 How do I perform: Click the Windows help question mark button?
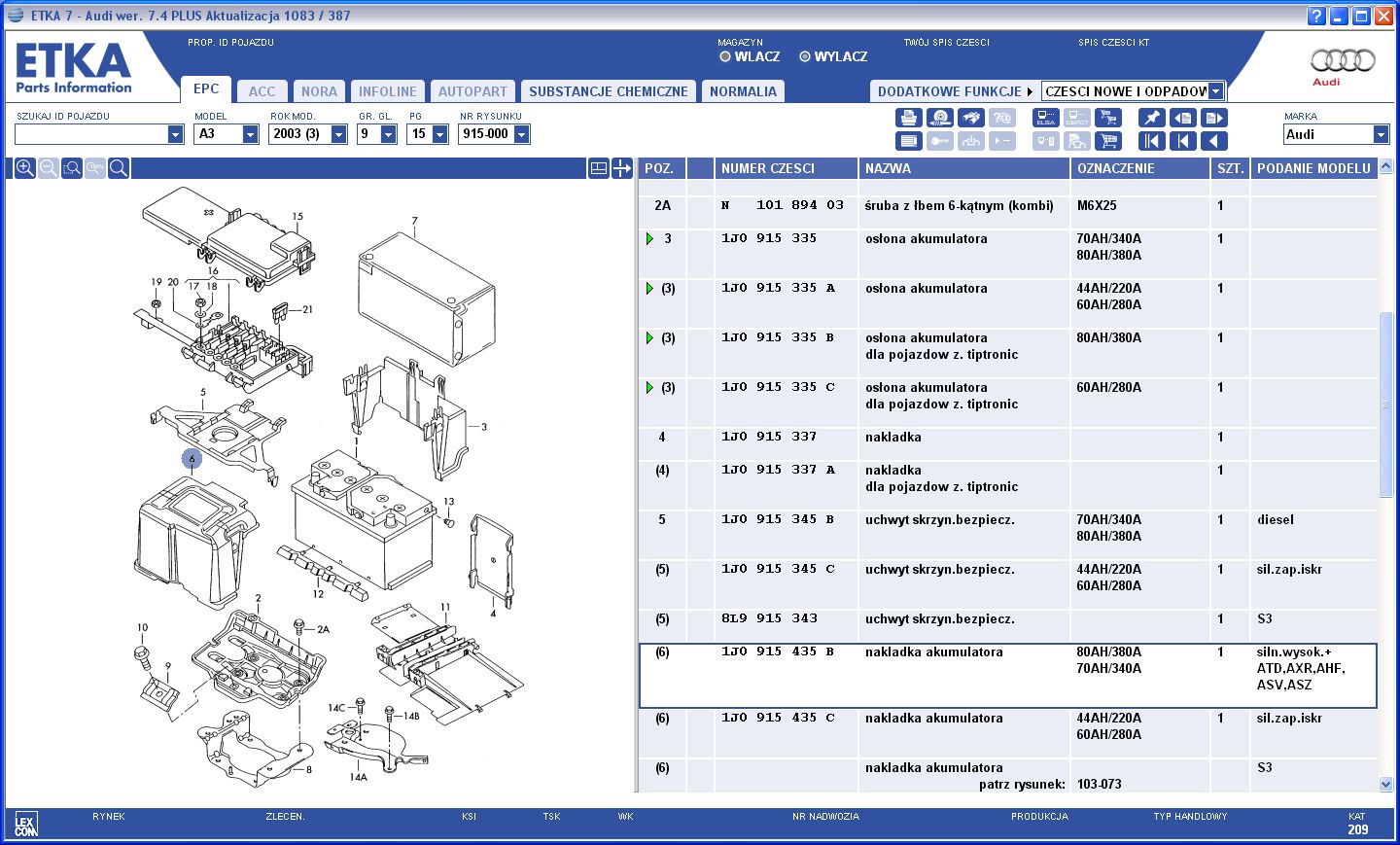[x=1315, y=16]
